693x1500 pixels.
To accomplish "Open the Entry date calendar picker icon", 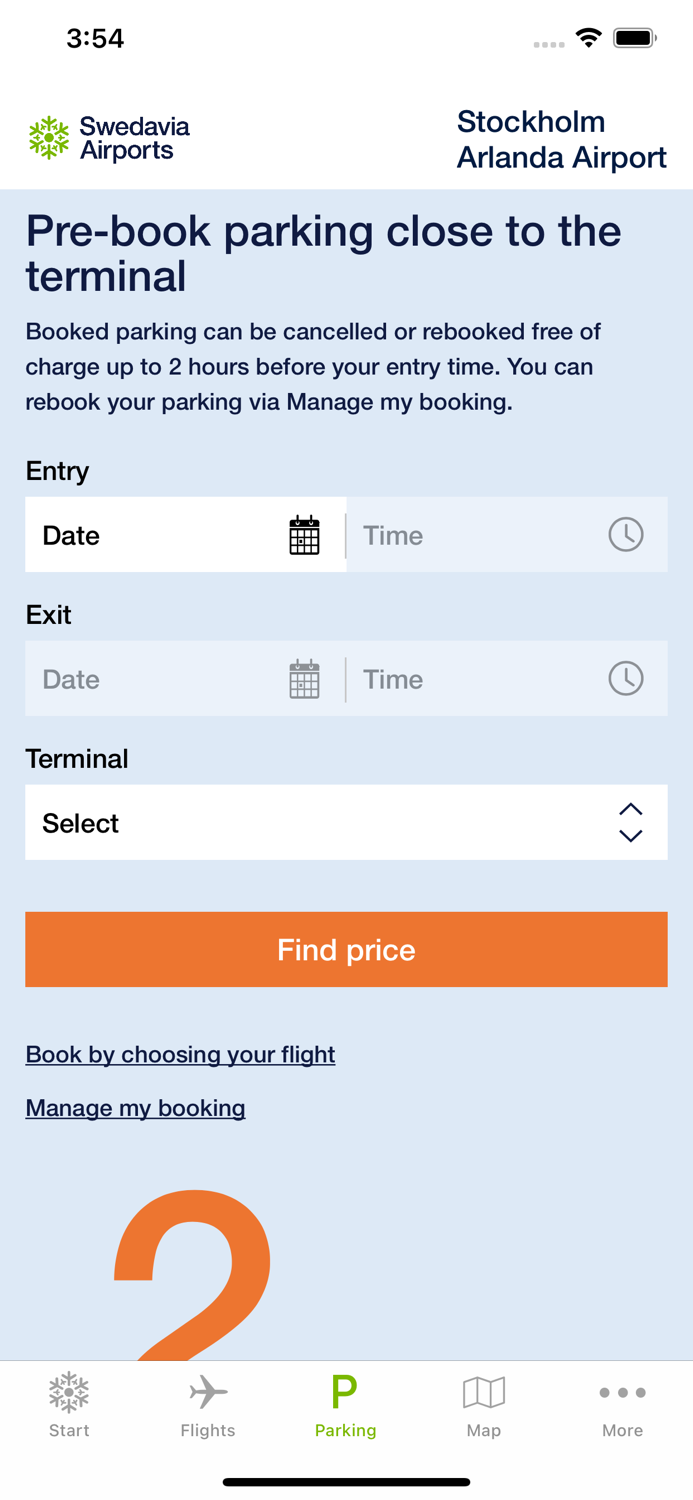I will click(304, 534).
